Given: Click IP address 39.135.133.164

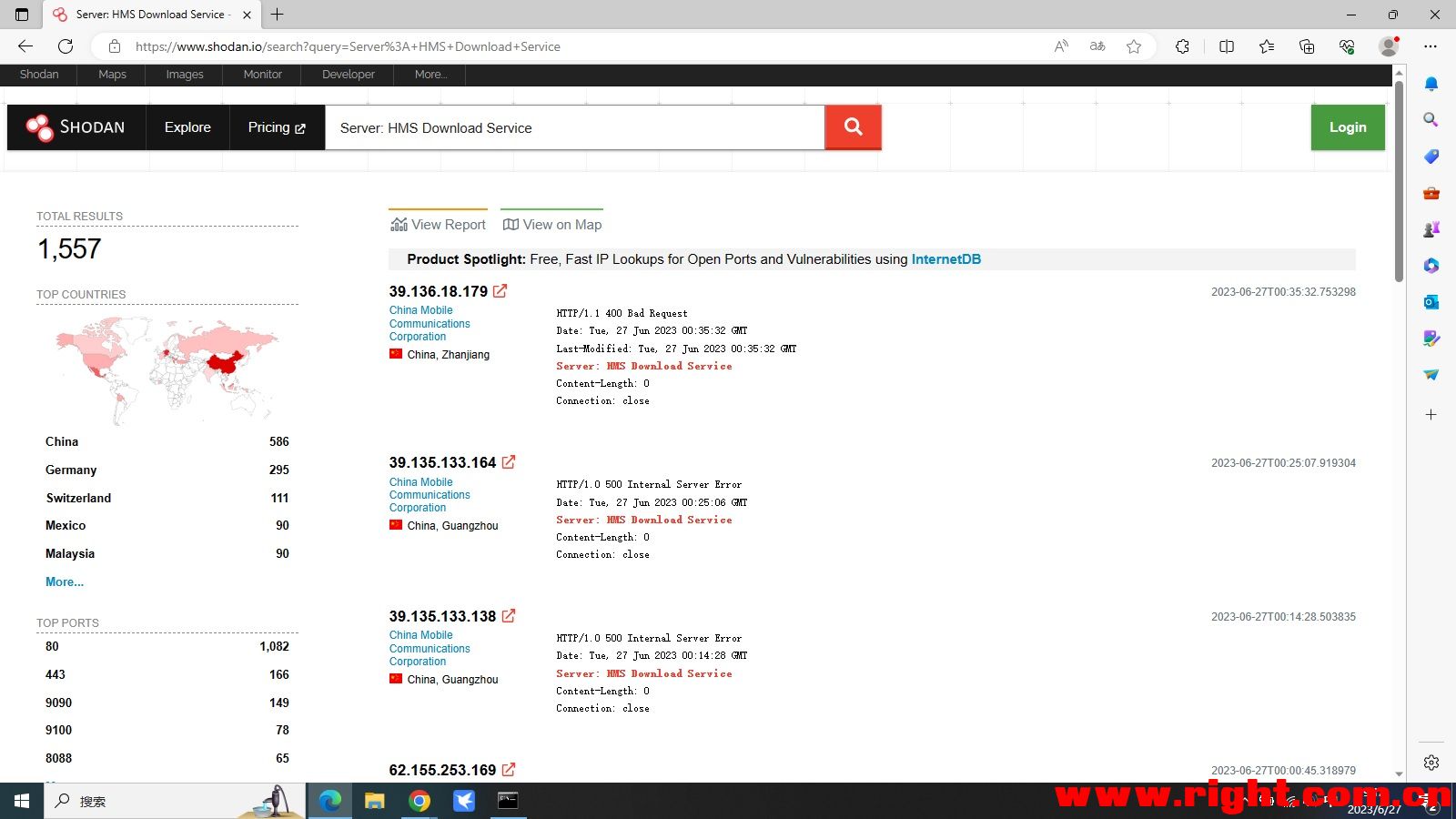Looking at the screenshot, I should coord(442,462).
